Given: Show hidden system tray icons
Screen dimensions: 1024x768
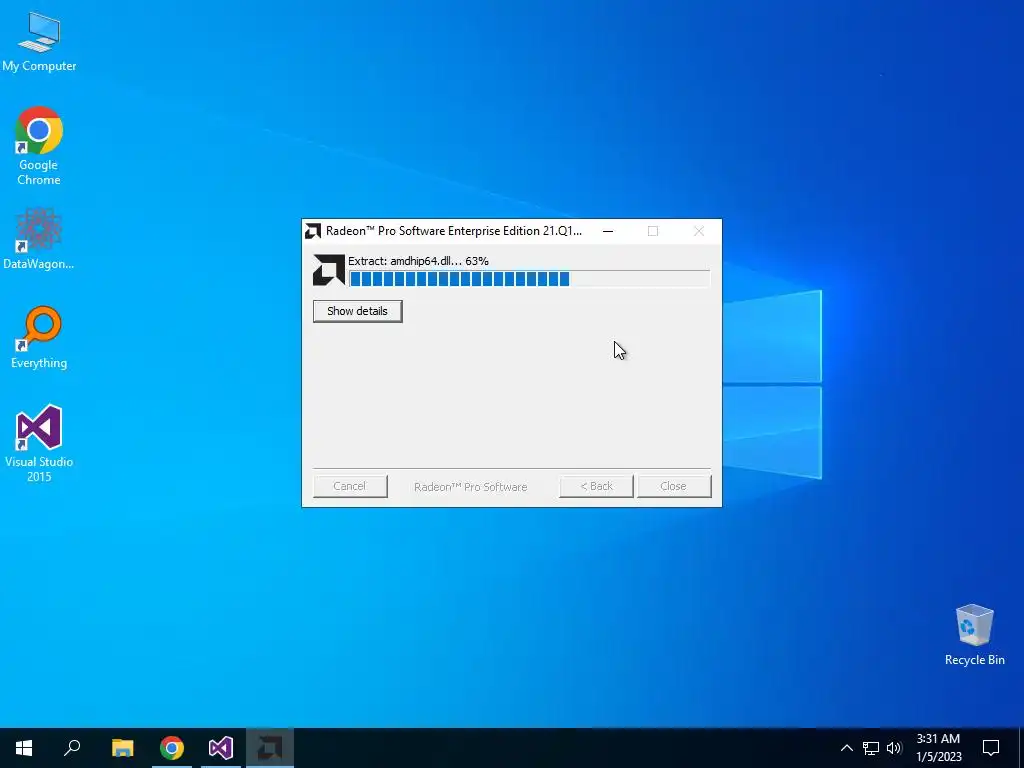Looking at the screenshot, I should point(846,748).
